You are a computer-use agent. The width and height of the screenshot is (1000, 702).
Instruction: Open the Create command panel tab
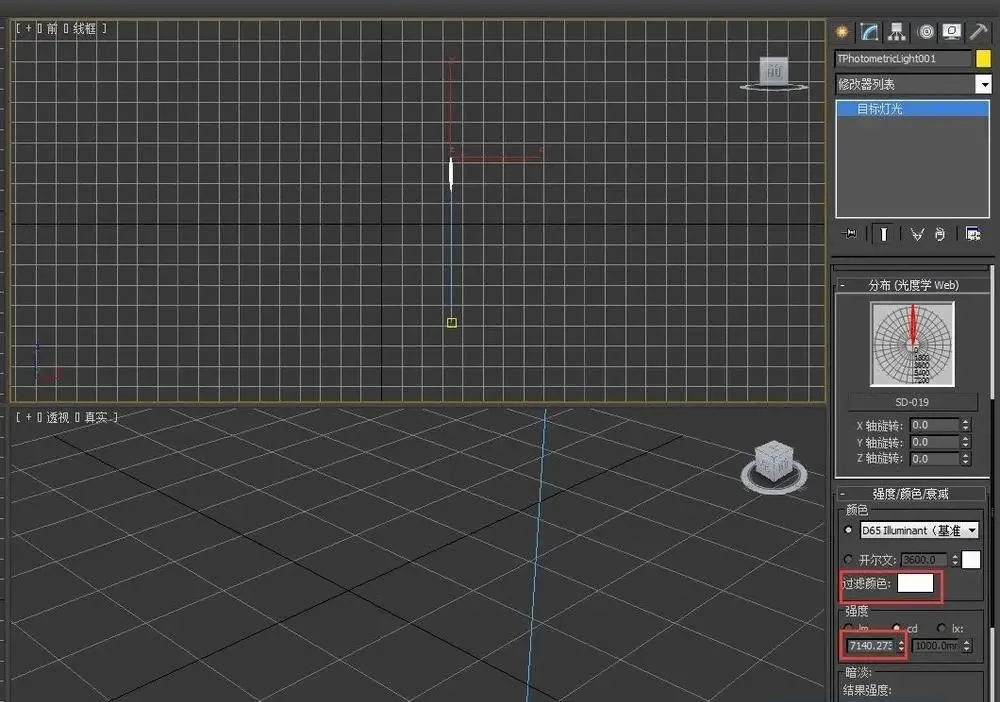pyautogui.click(x=842, y=31)
